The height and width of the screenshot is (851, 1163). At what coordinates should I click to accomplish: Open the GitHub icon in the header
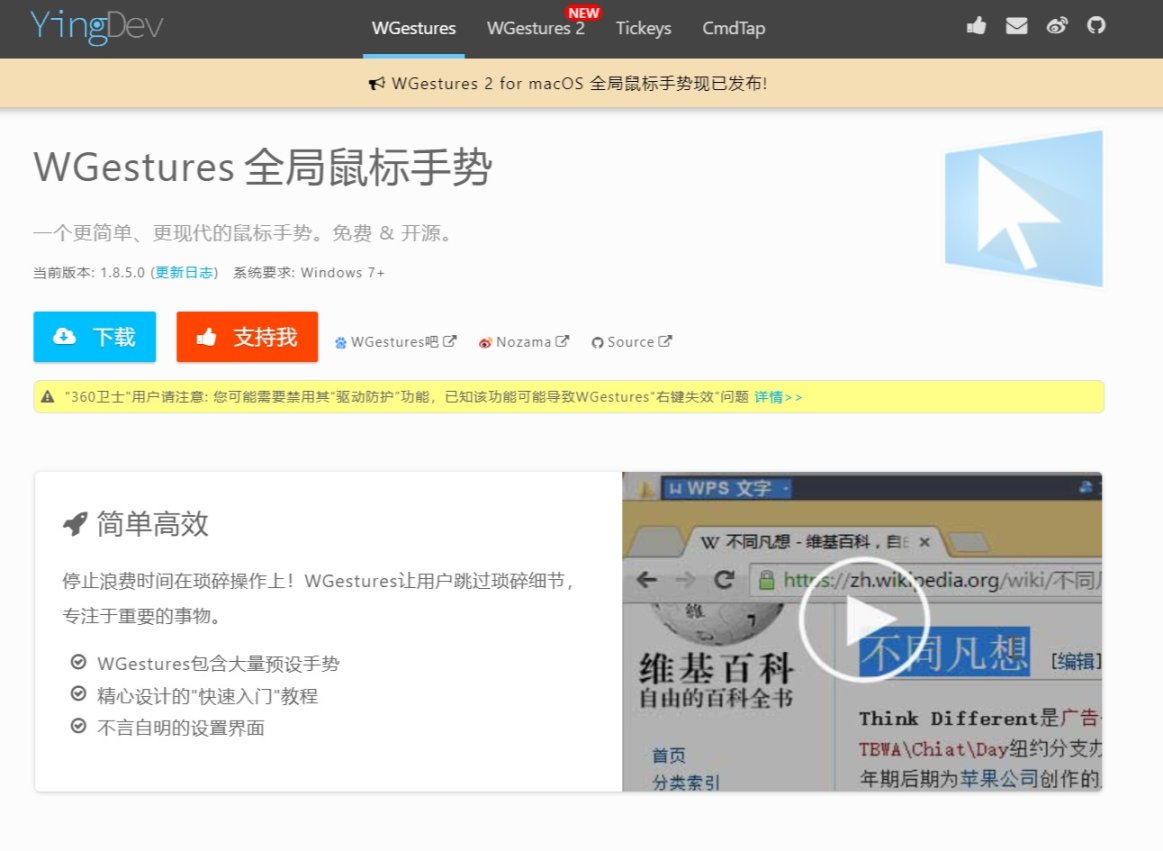coord(1096,26)
